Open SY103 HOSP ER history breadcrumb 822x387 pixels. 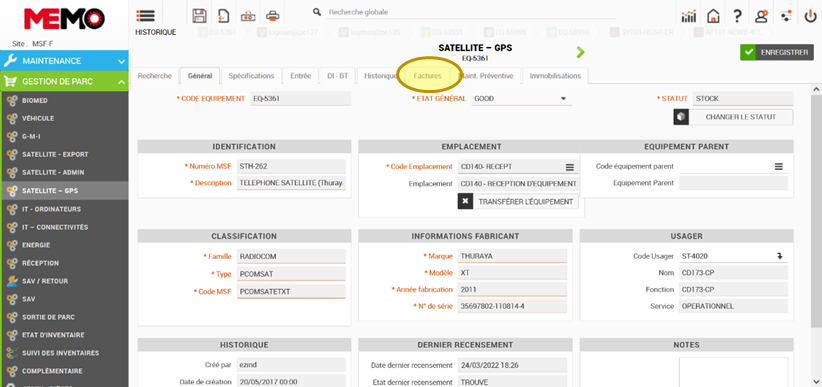(643, 33)
